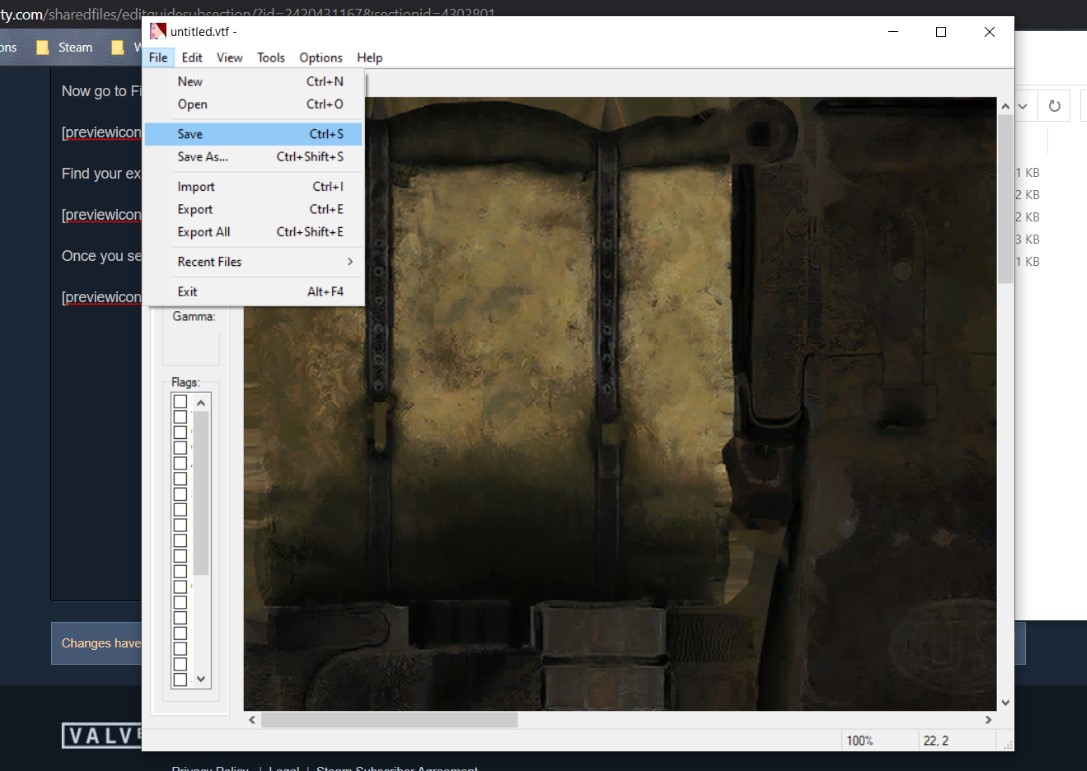Click the horizontal scrollbar thumb
Image resolution: width=1087 pixels, height=771 pixels.
click(389, 720)
